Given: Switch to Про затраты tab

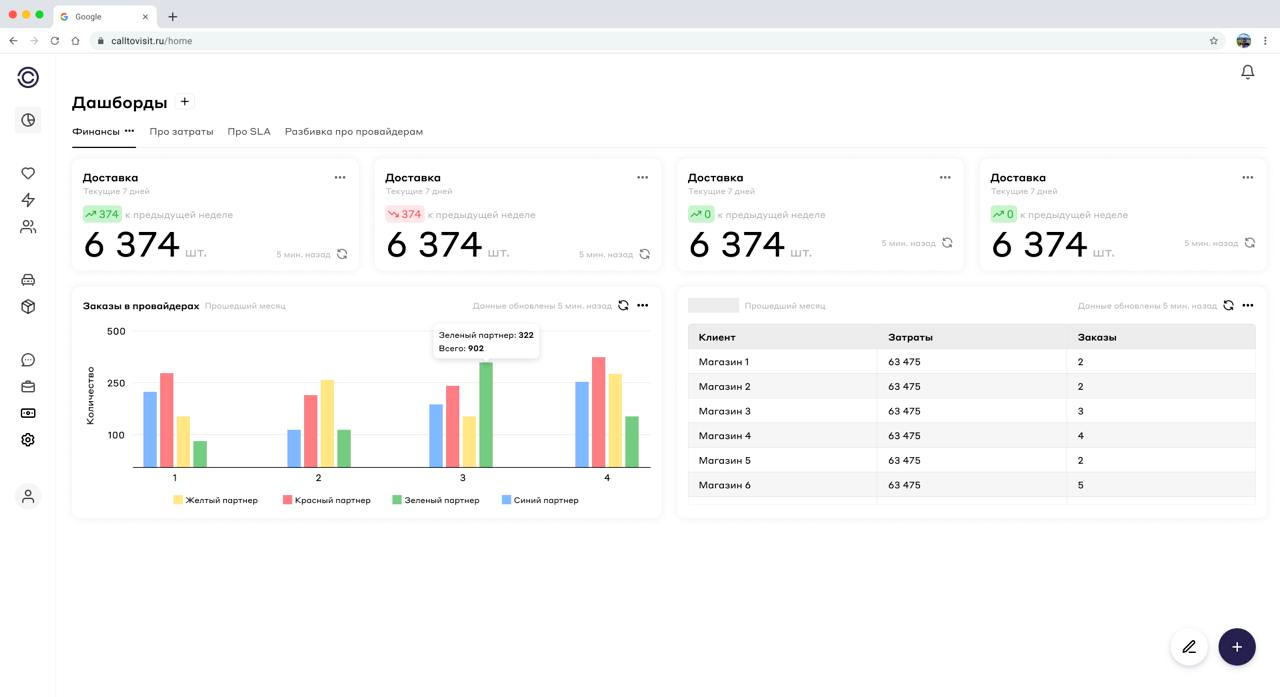Looking at the screenshot, I should coord(181,131).
